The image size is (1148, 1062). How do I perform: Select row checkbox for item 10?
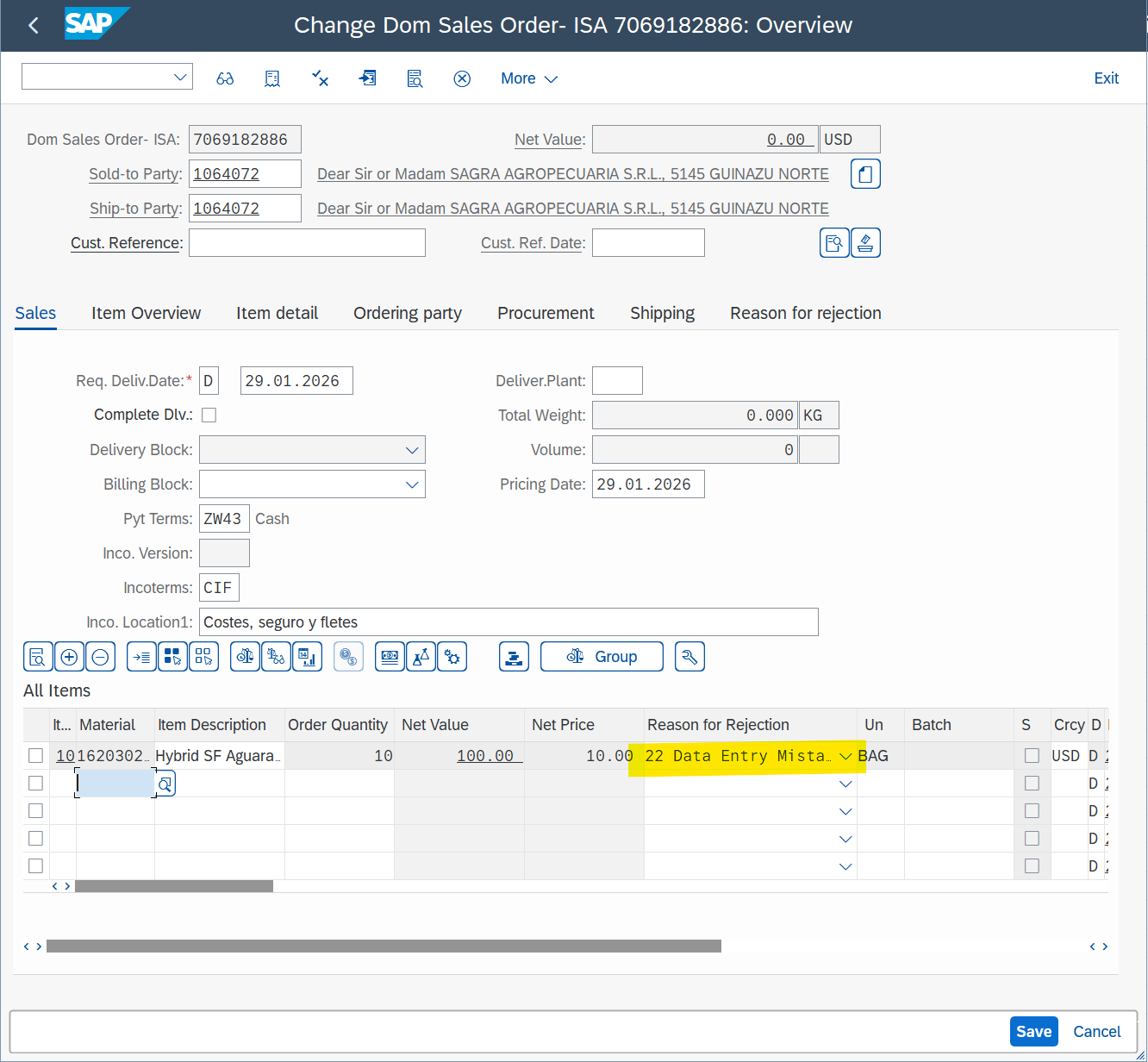(x=35, y=756)
